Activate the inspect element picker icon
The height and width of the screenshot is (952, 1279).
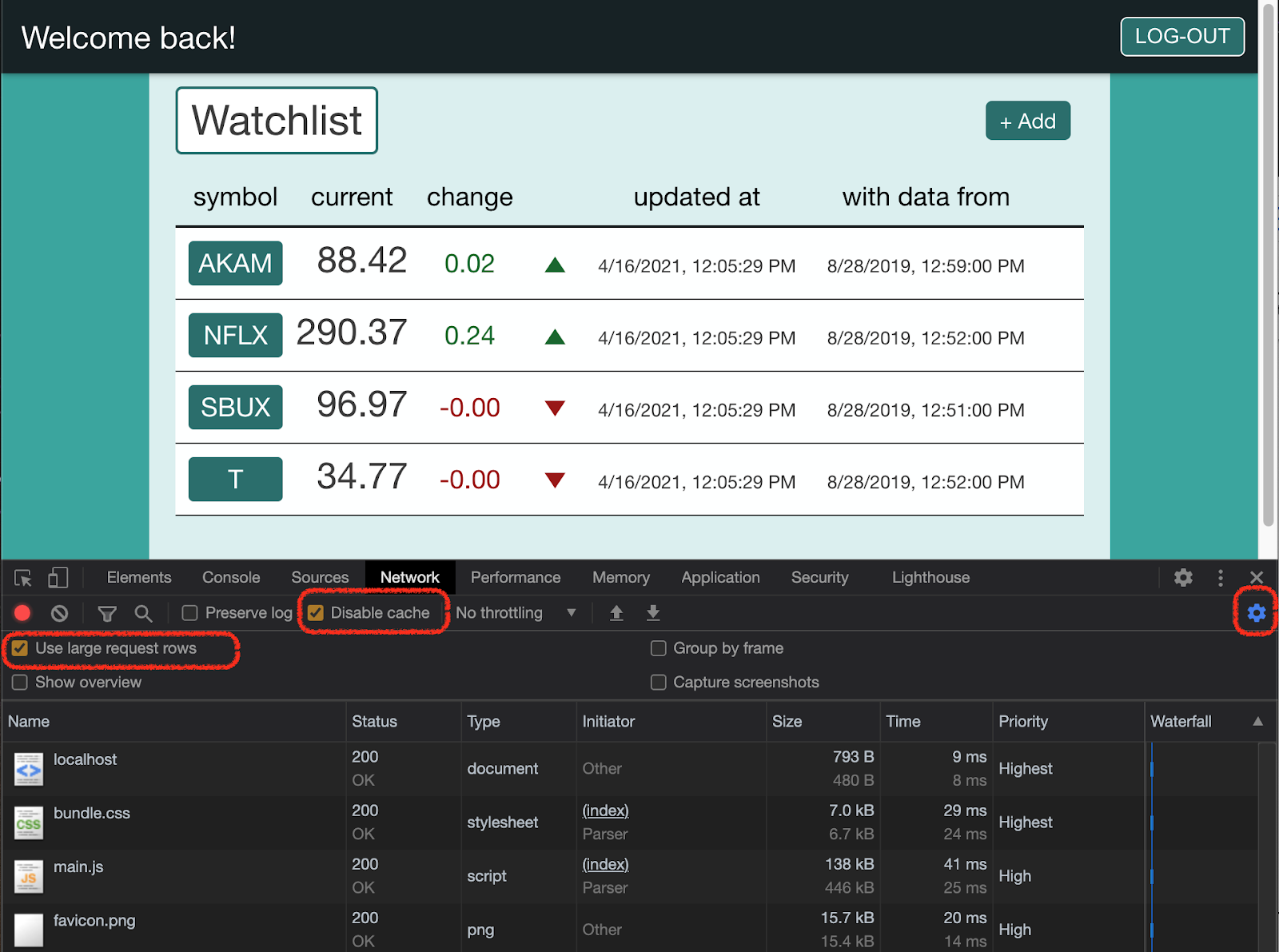coord(23,578)
